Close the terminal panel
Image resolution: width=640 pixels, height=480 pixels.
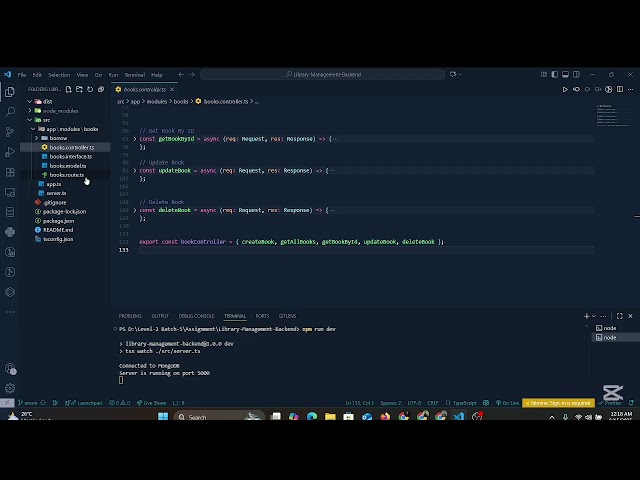tap(630, 316)
